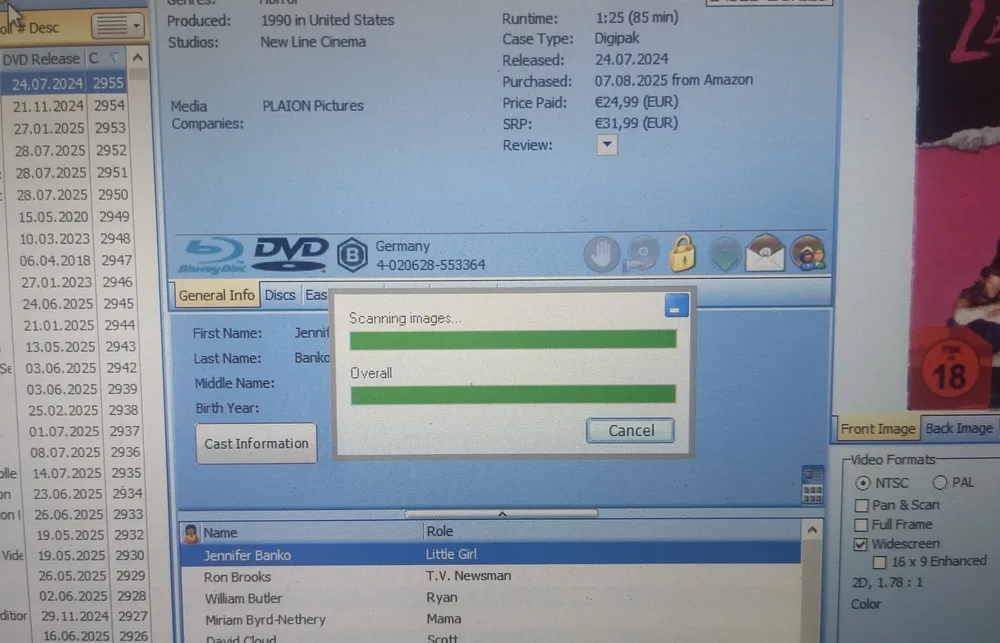Click the hexagonal region B icon
This screenshot has width=1000, height=643.
click(x=351, y=255)
